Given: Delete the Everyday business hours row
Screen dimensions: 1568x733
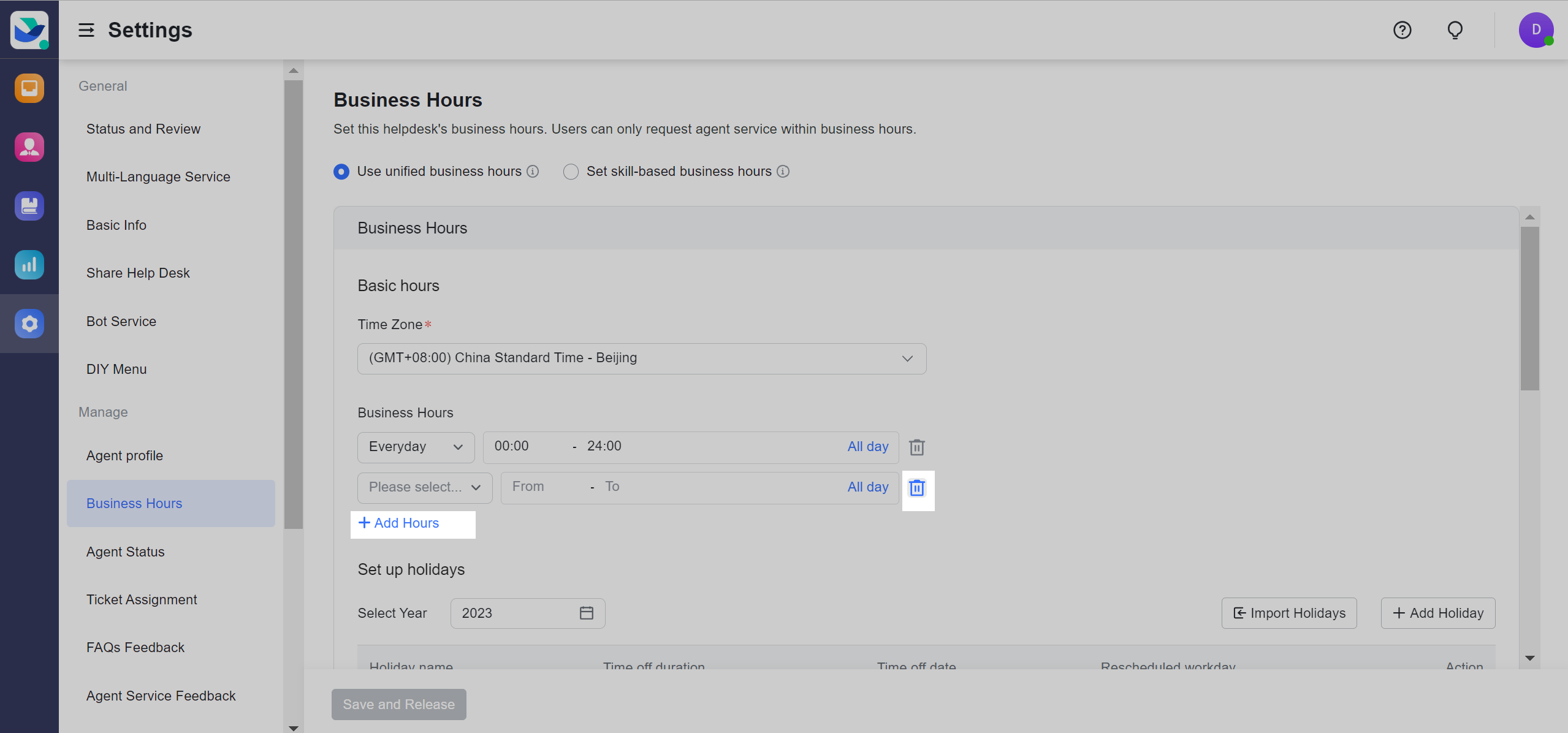Looking at the screenshot, I should point(916,447).
